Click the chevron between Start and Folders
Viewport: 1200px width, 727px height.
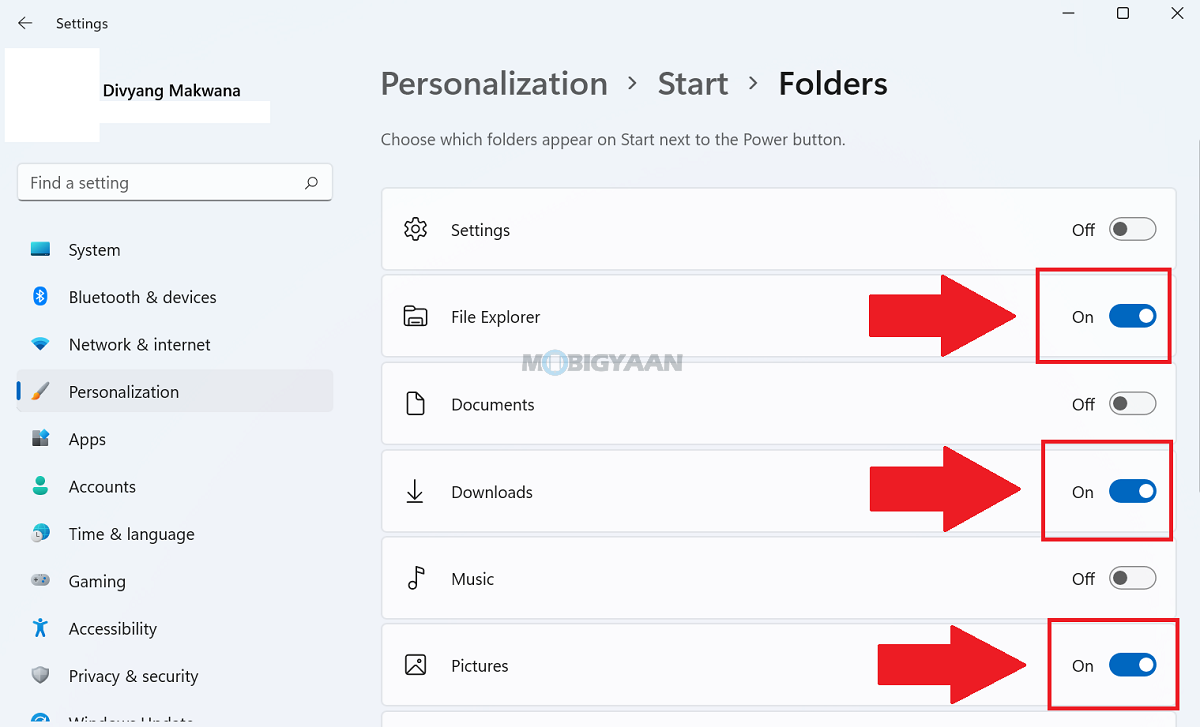[x=752, y=84]
